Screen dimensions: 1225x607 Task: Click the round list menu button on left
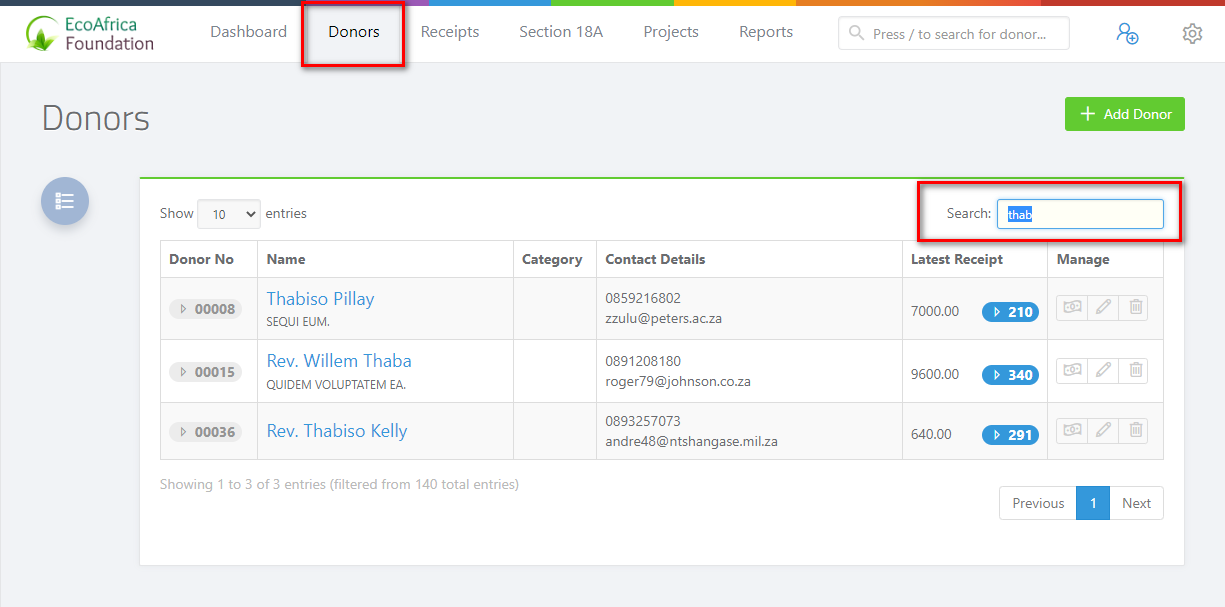tap(65, 201)
